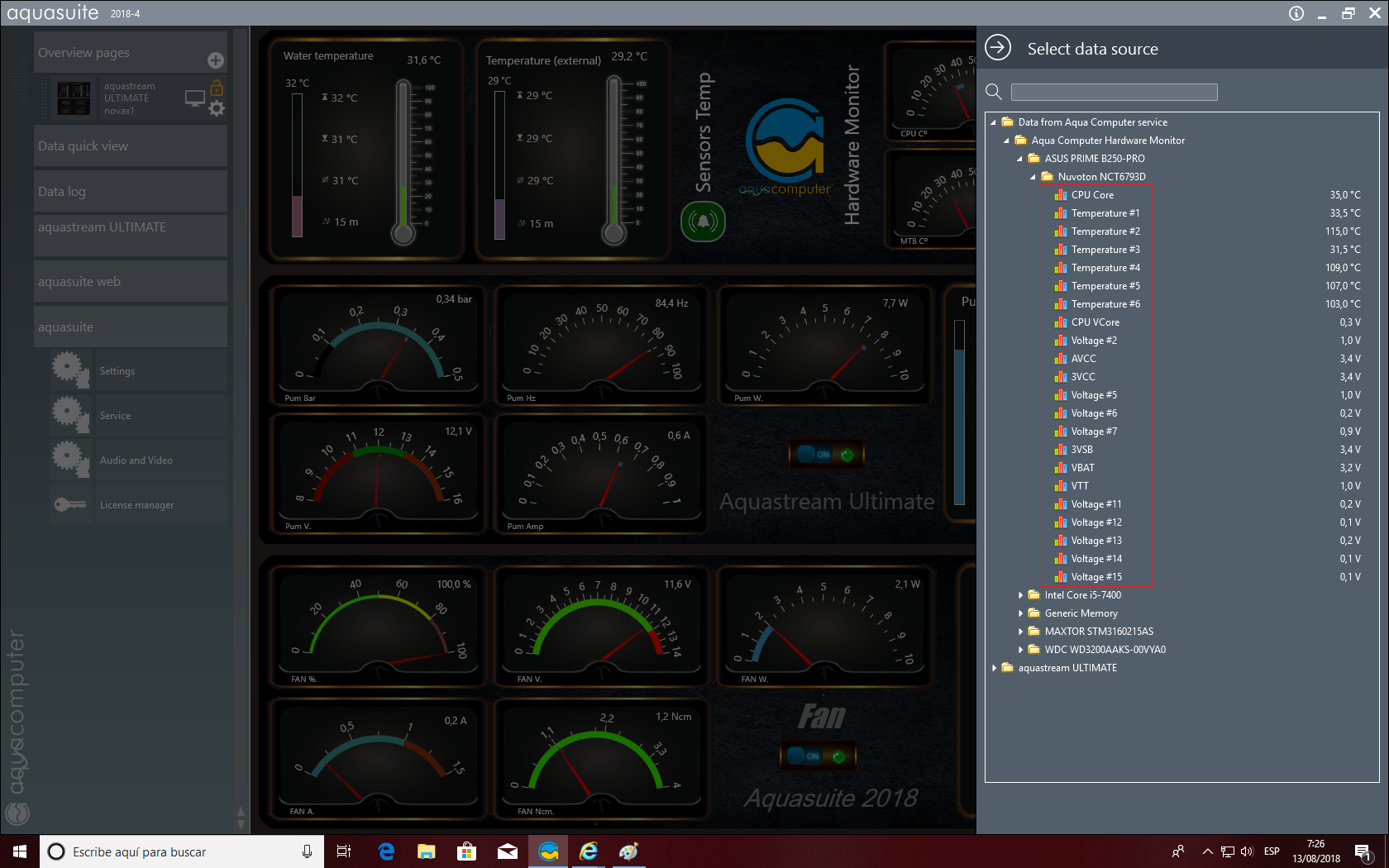Image resolution: width=1389 pixels, height=868 pixels.
Task: Select the aquastream ULTIMATE overview page thumbnail
Action: pos(74,98)
